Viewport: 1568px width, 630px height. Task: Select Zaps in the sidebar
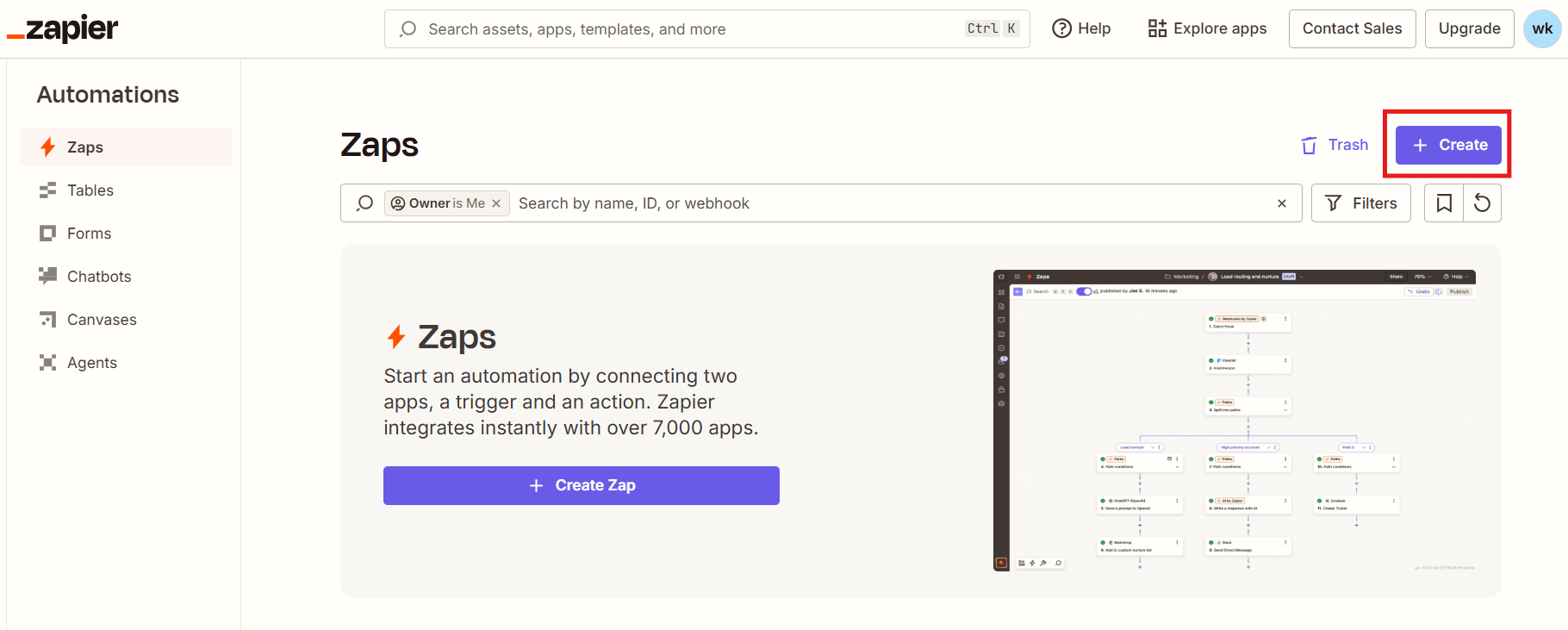(126, 147)
